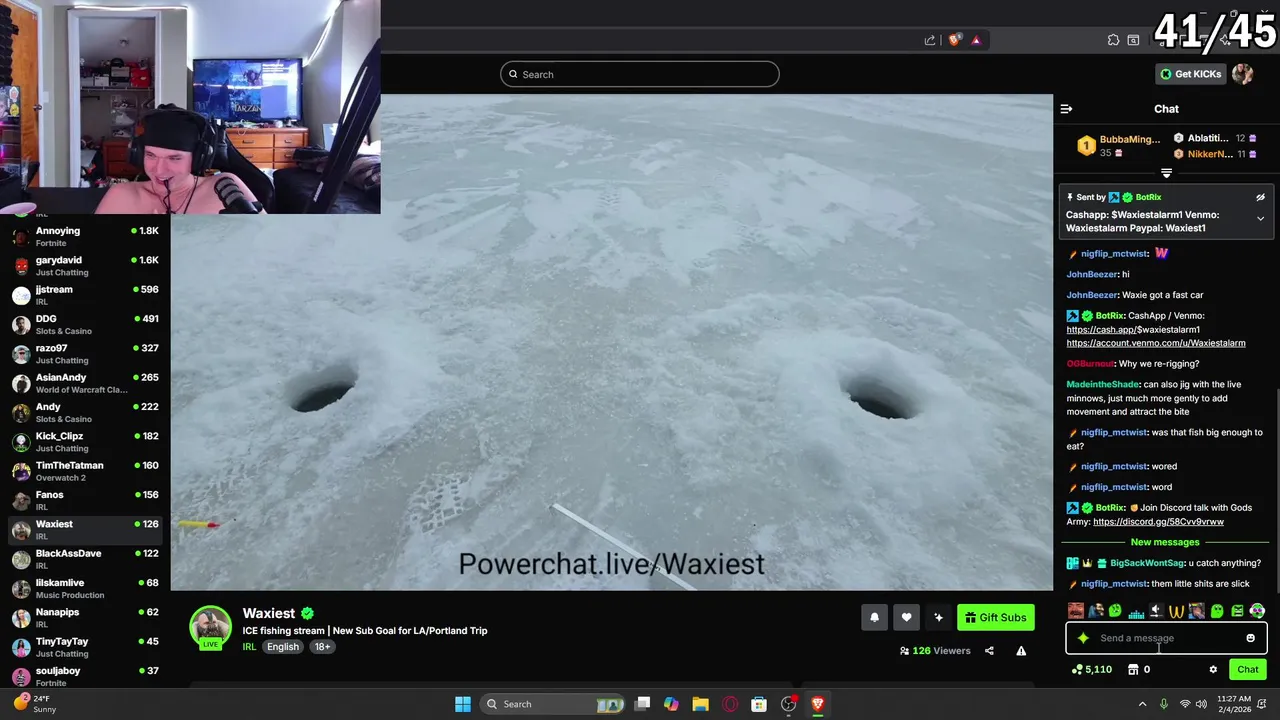Viewport: 1280px width, 720px height.
Task: Send message with the green Chat button
Action: coord(1248,670)
